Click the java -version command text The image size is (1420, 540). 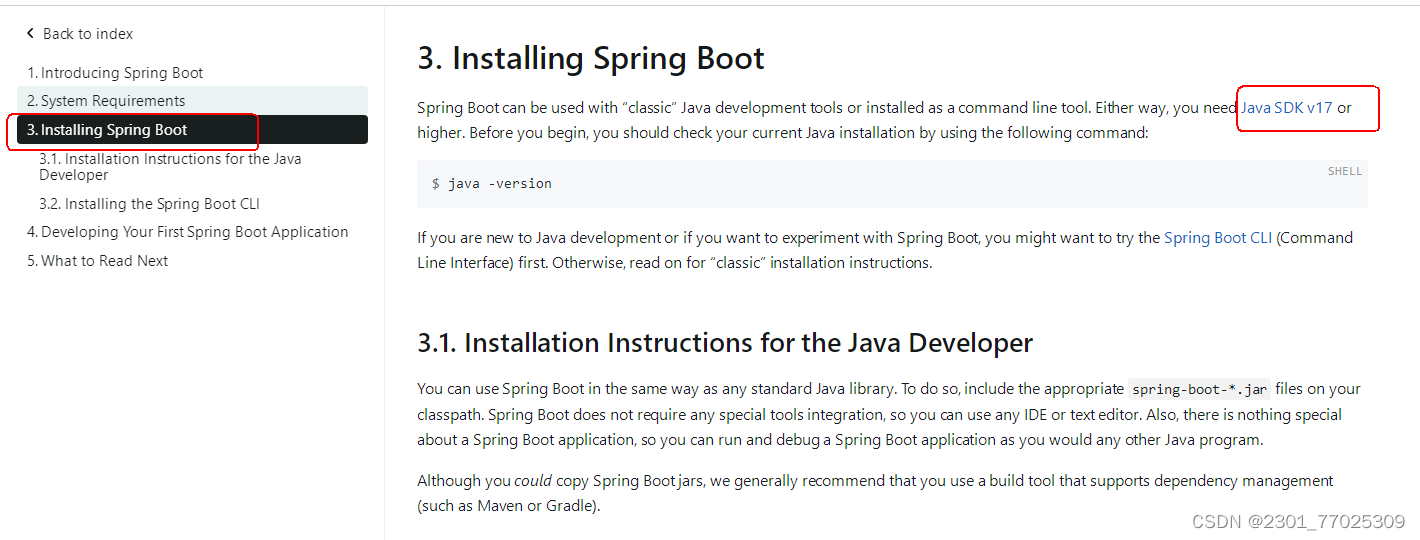tap(500, 184)
